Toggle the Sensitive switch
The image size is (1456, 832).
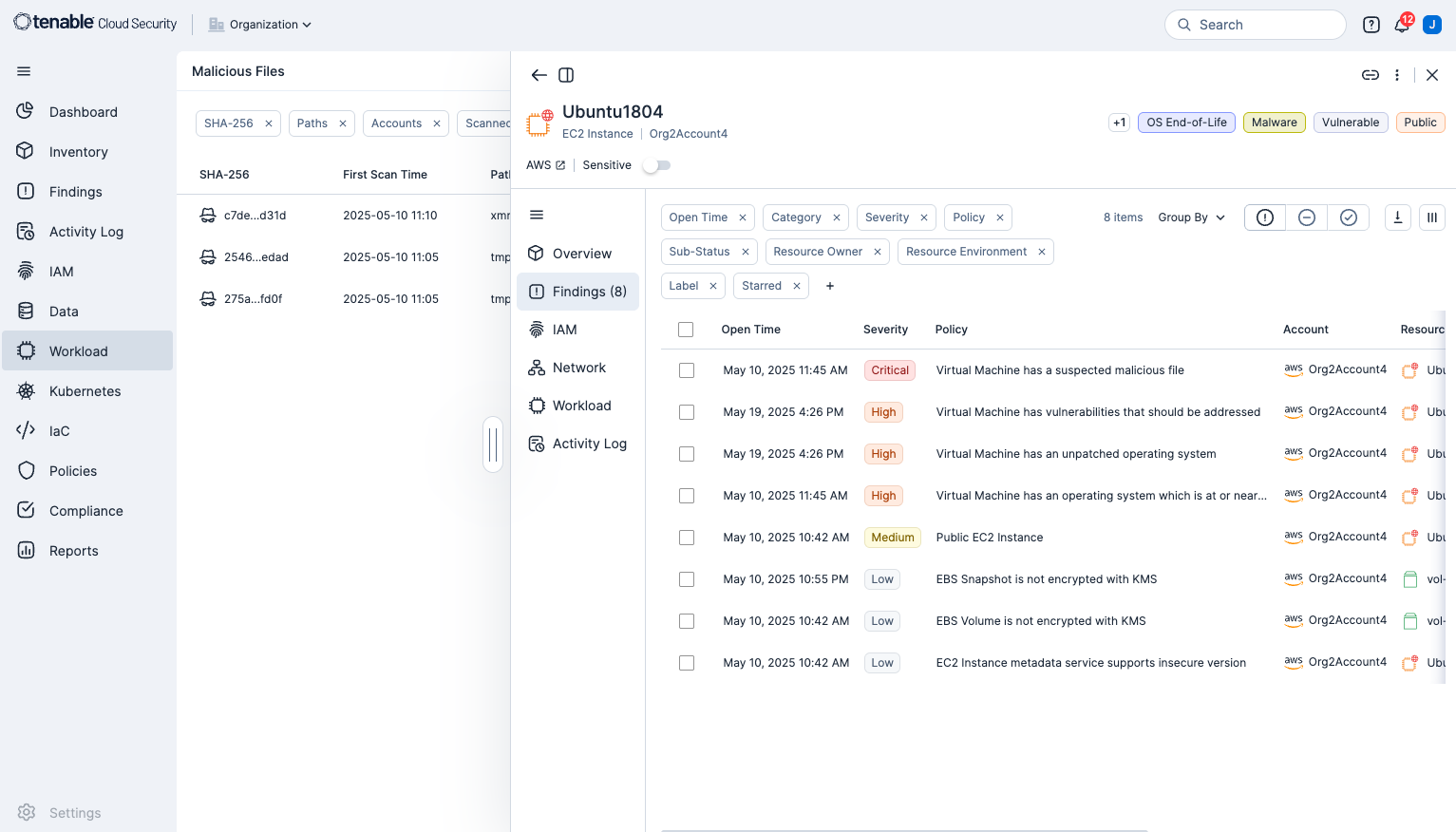[656, 165]
